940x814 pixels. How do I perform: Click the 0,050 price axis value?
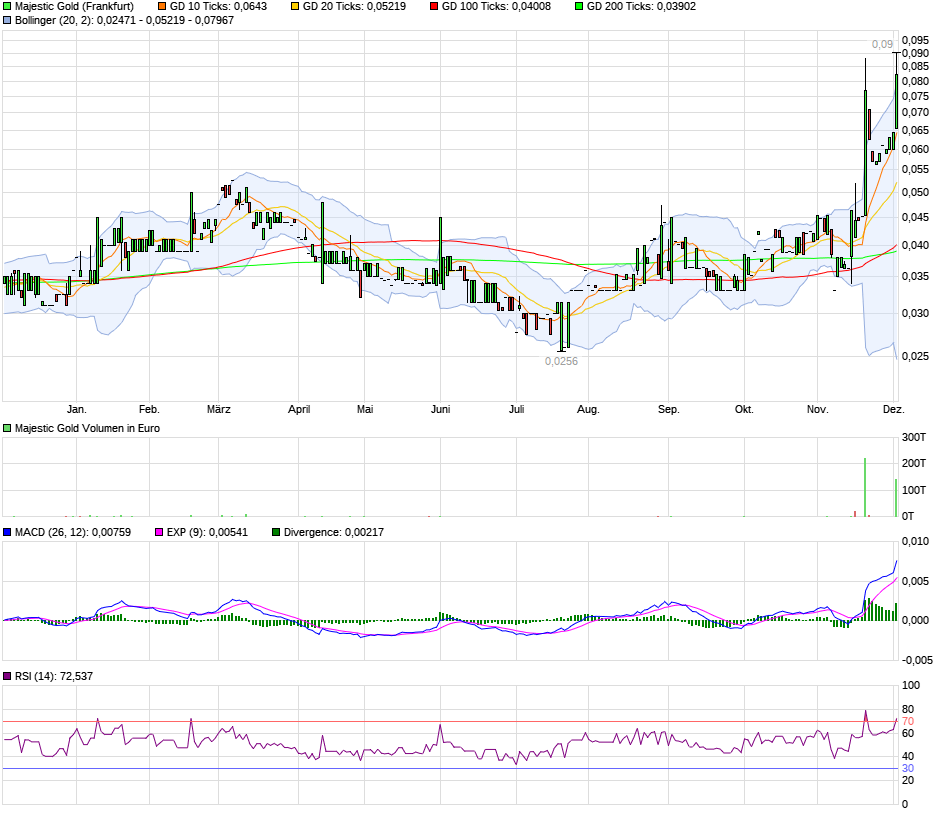click(915, 192)
